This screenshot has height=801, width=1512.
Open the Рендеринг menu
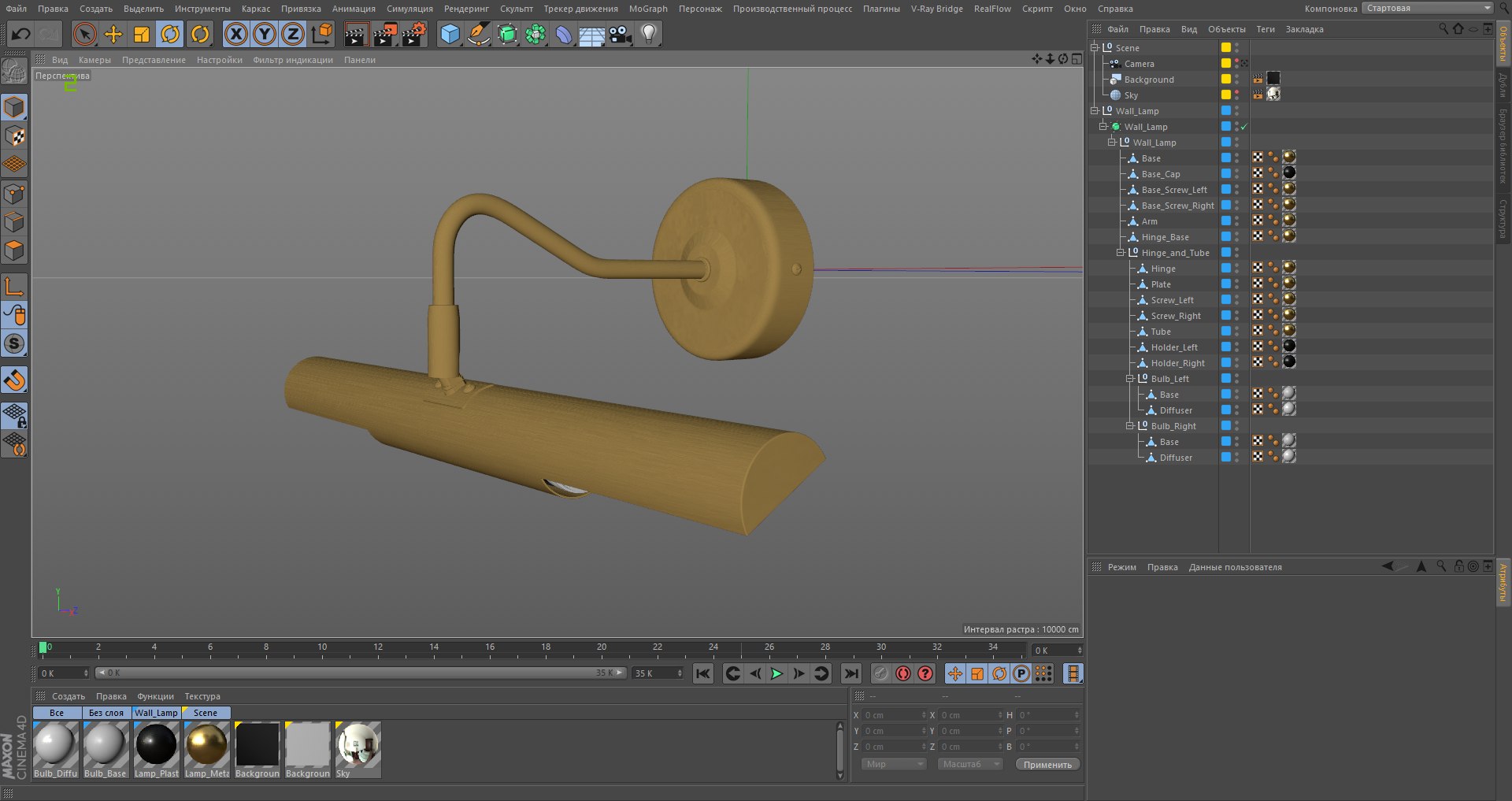[x=466, y=9]
